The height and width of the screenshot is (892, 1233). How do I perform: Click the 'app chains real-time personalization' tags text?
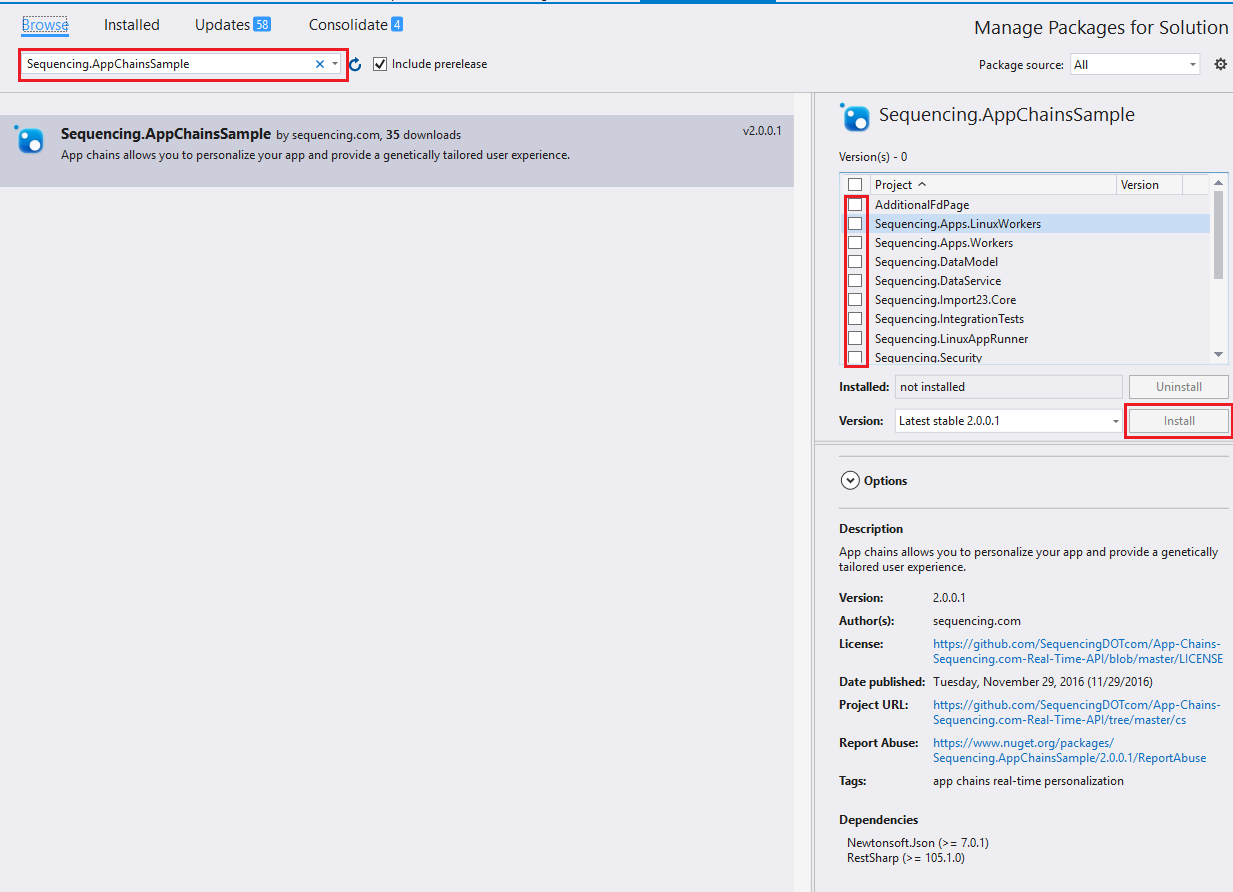click(1028, 781)
